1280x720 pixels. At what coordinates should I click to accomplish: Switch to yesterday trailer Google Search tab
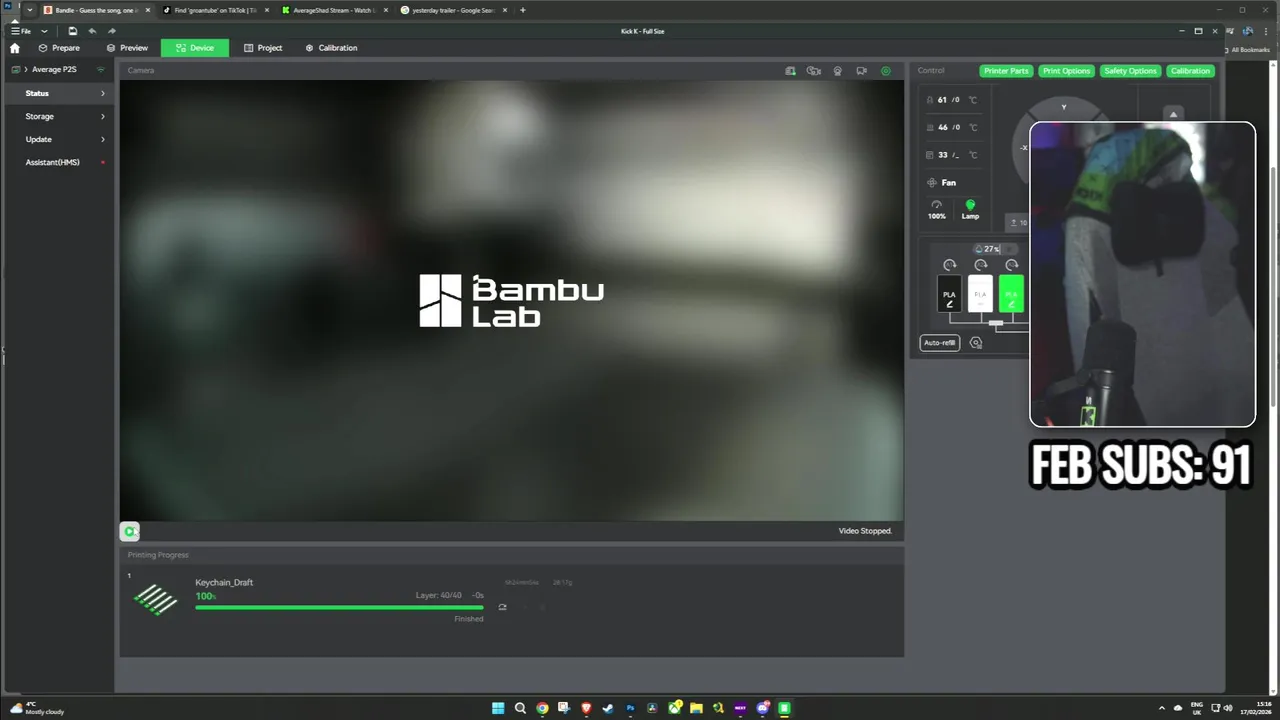(x=454, y=10)
